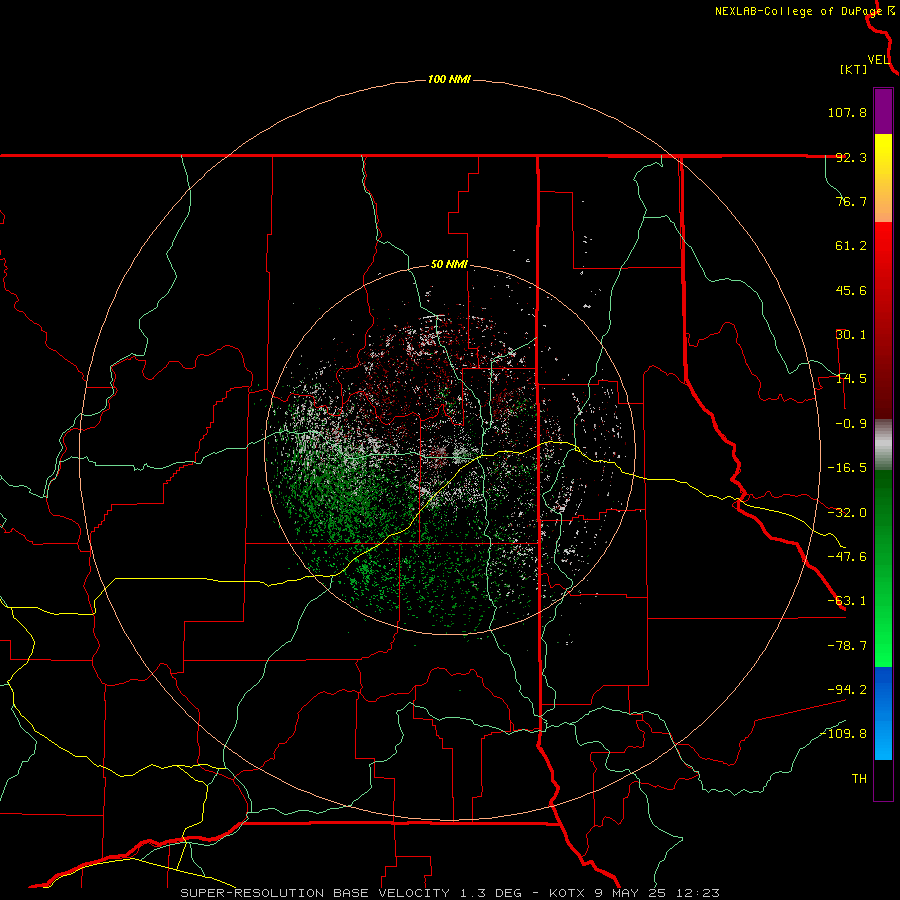The width and height of the screenshot is (900, 900).
Task: Click the [KT] units label
Action: pyautogui.click(x=854, y=69)
